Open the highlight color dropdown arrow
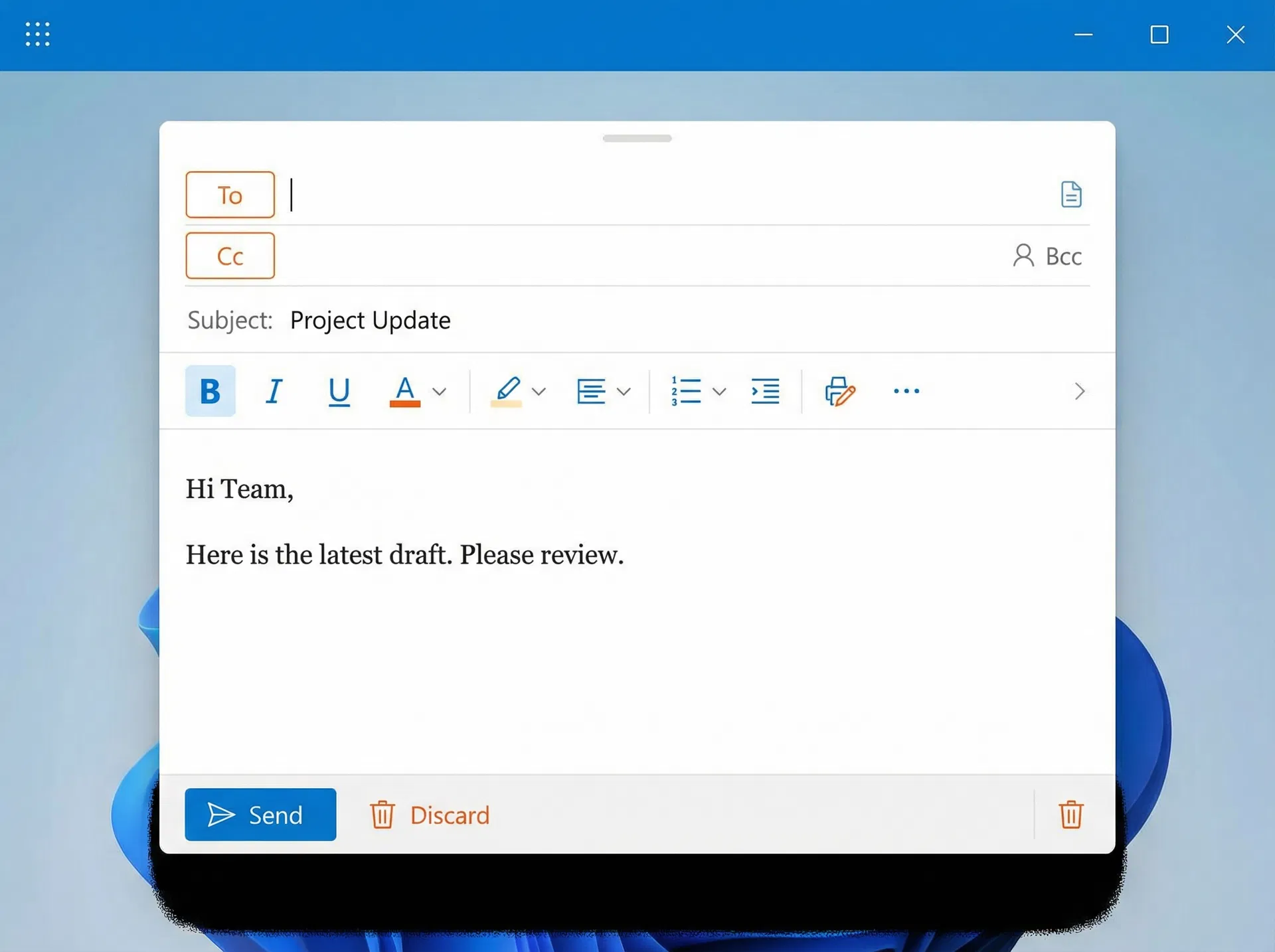1275x952 pixels. (x=539, y=392)
